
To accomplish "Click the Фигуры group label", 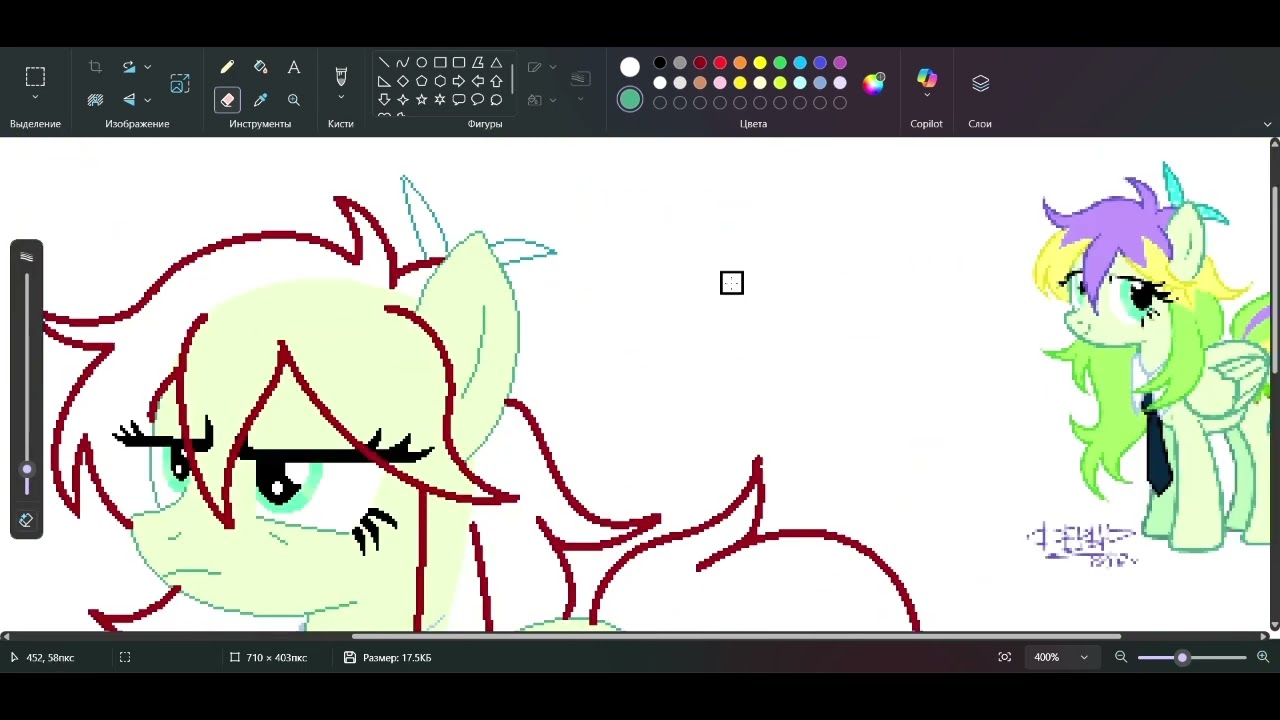I will (x=485, y=124).
